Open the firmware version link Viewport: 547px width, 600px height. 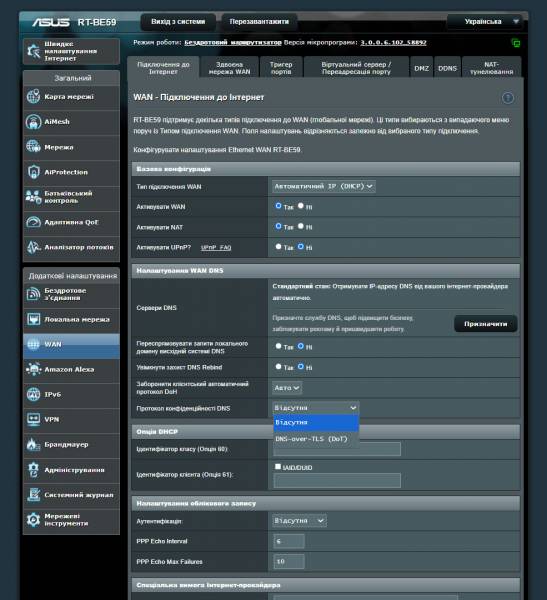pyautogui.click(x=393, y=42)
